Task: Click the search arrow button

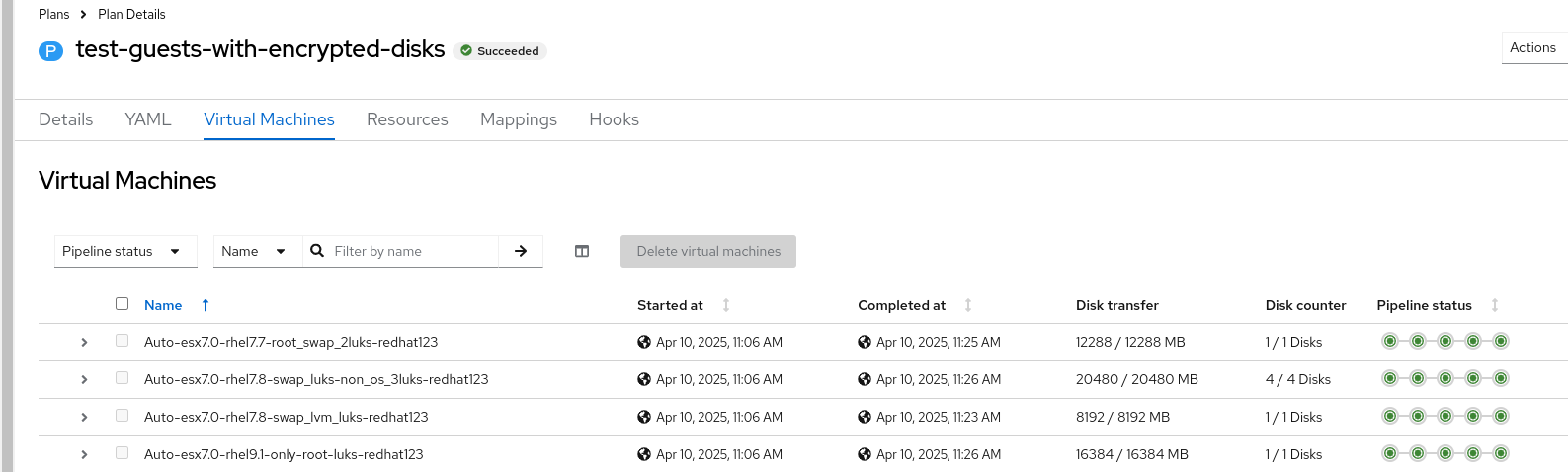Action: [521, 252]
